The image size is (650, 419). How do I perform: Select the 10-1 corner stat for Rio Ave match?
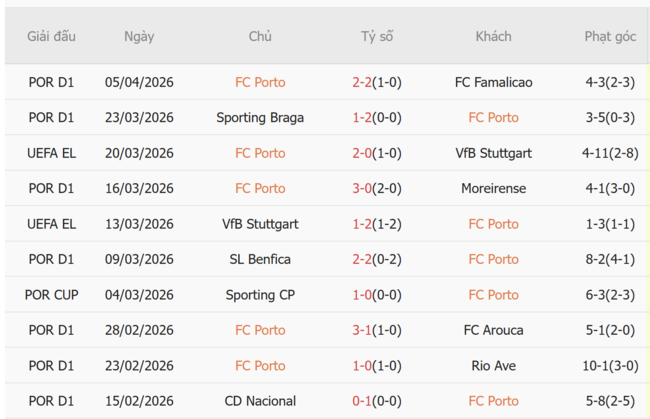[610, 366]
